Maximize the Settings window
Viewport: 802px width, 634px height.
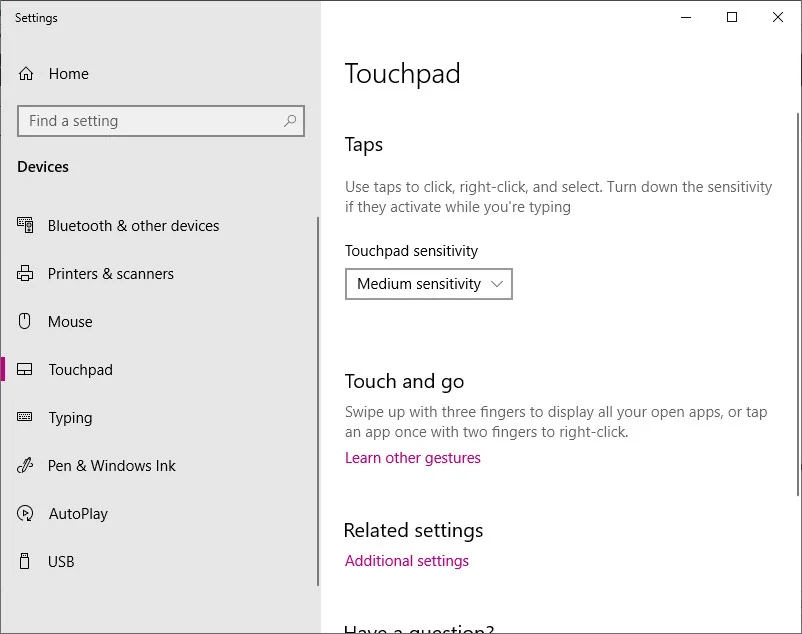click(x=732, y=17)
